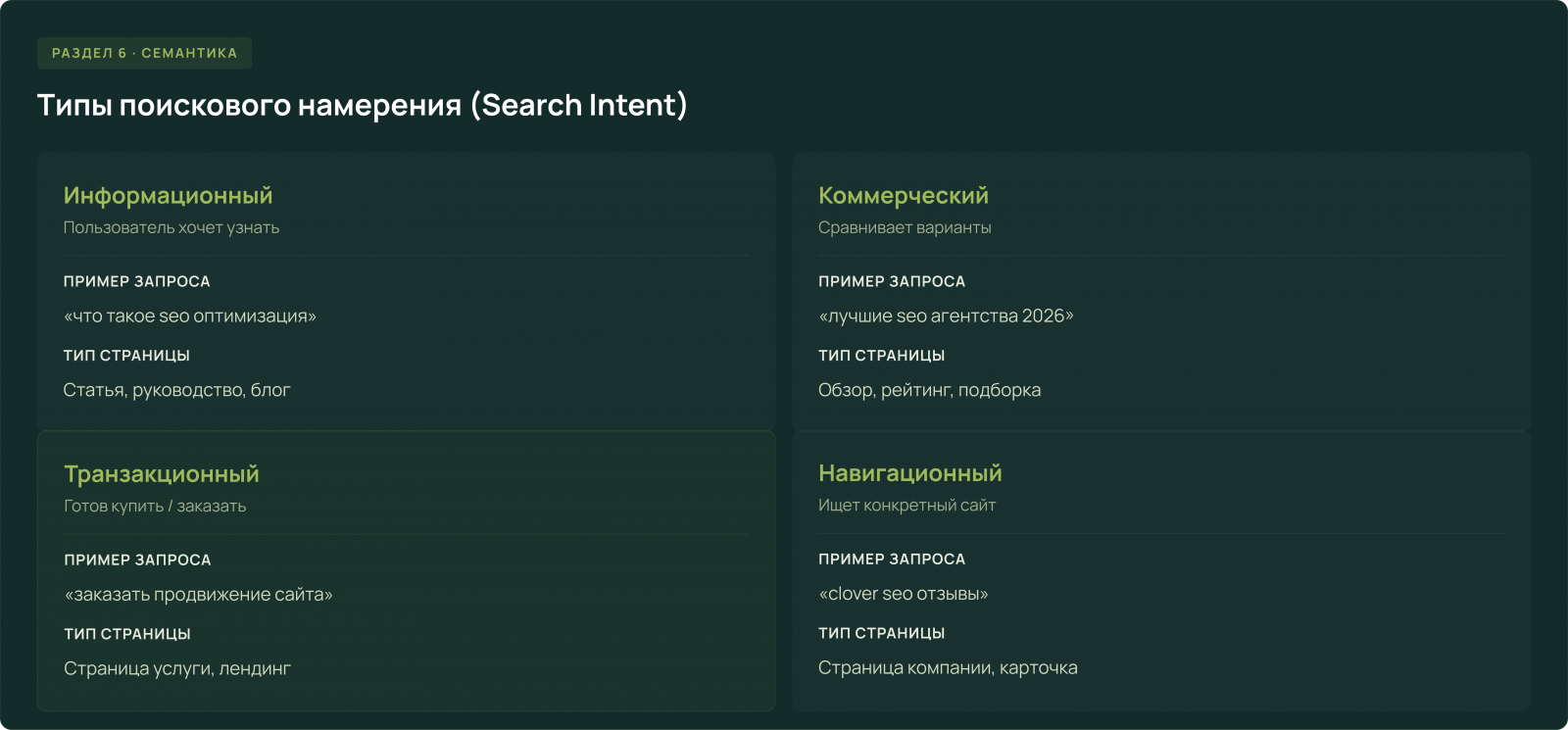Select the «Коммерческий» card heading
The width and height of the screenshot is (1568, 730).
pyautogui.click(x=903, y=196)
